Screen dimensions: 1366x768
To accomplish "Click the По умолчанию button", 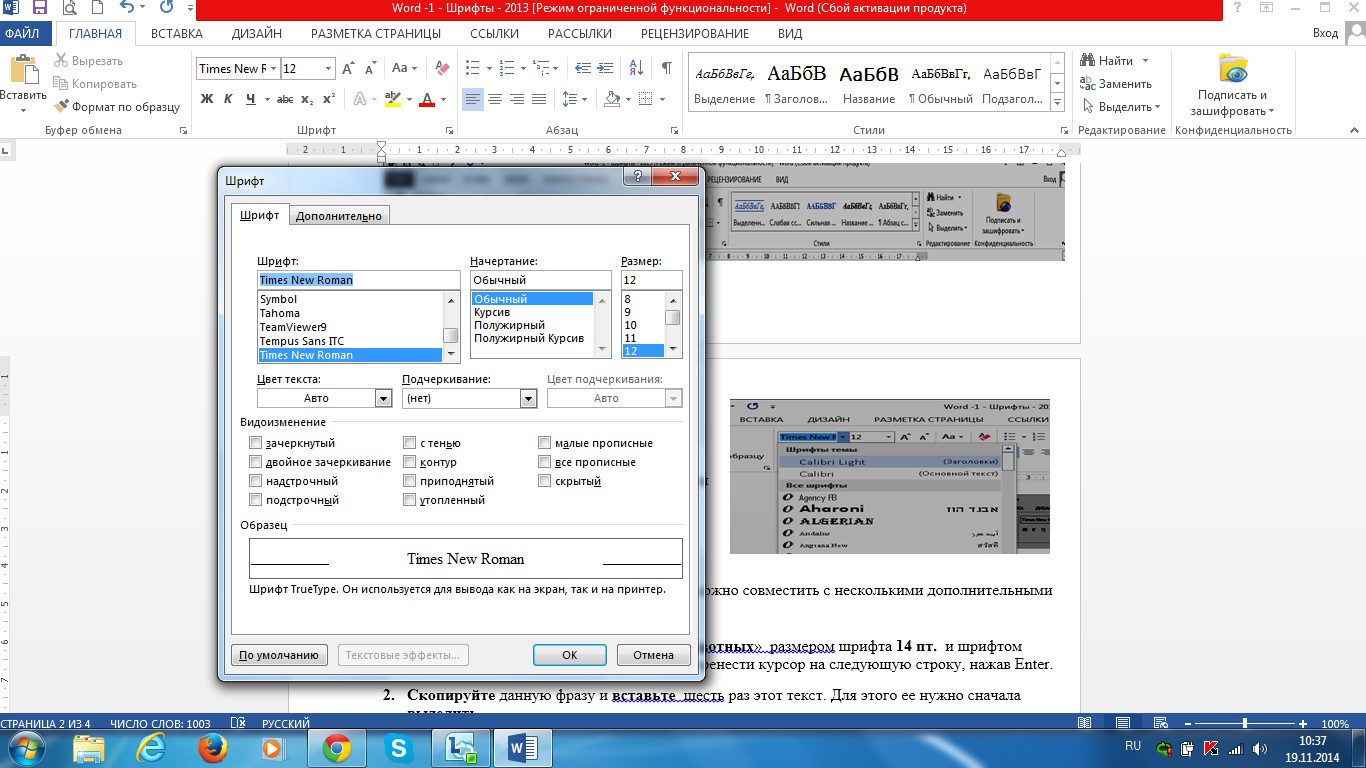I will click(279, 655).
